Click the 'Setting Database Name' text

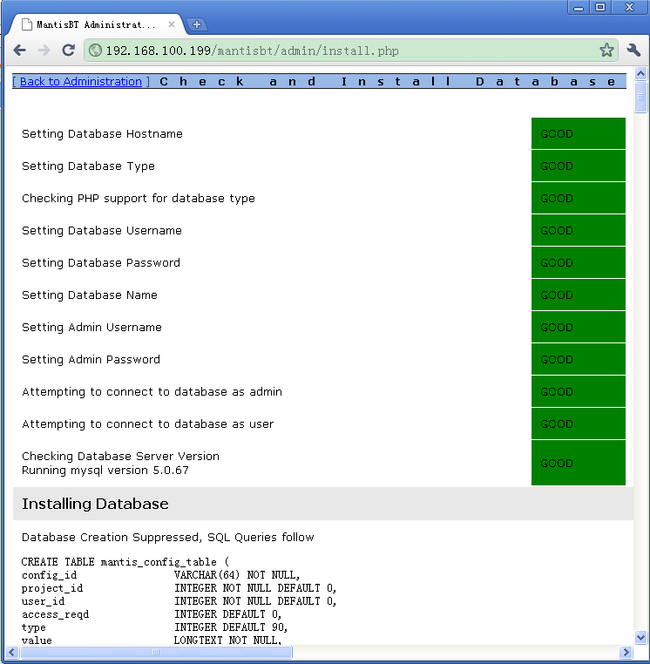[x=89, y=295]
